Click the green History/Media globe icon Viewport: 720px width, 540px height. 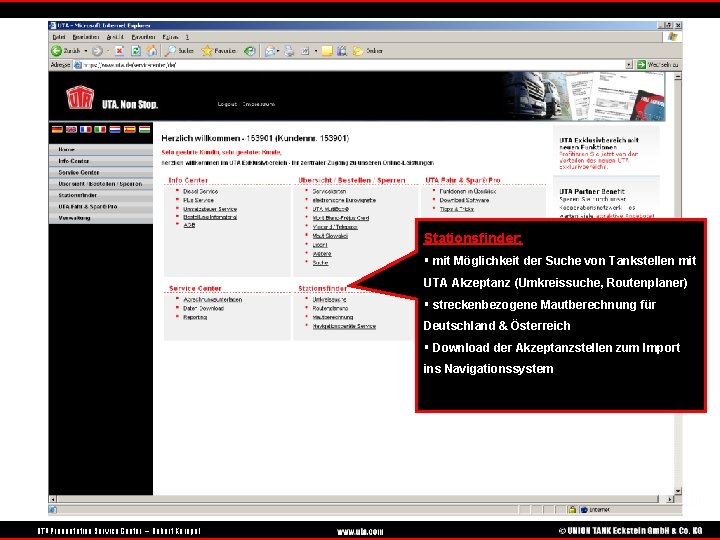coord(249,51)
